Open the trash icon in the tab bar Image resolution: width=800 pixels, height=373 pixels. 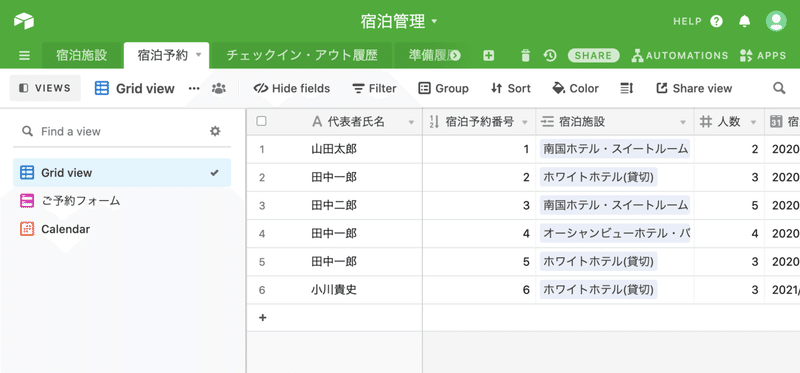(526, 56)
